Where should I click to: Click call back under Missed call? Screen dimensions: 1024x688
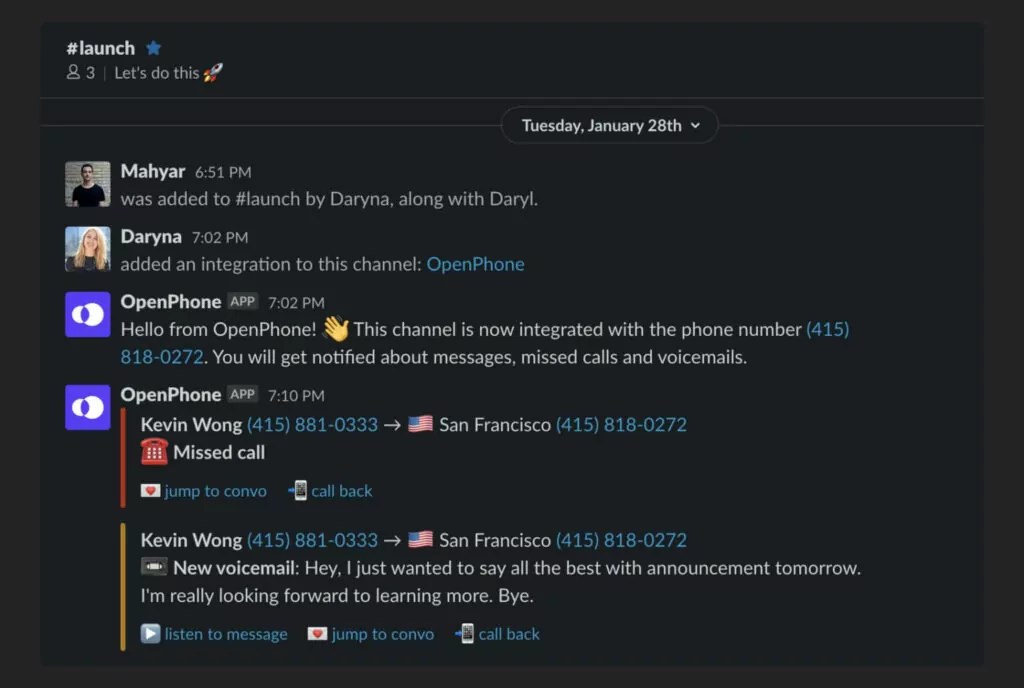click(x=342, y=491)
